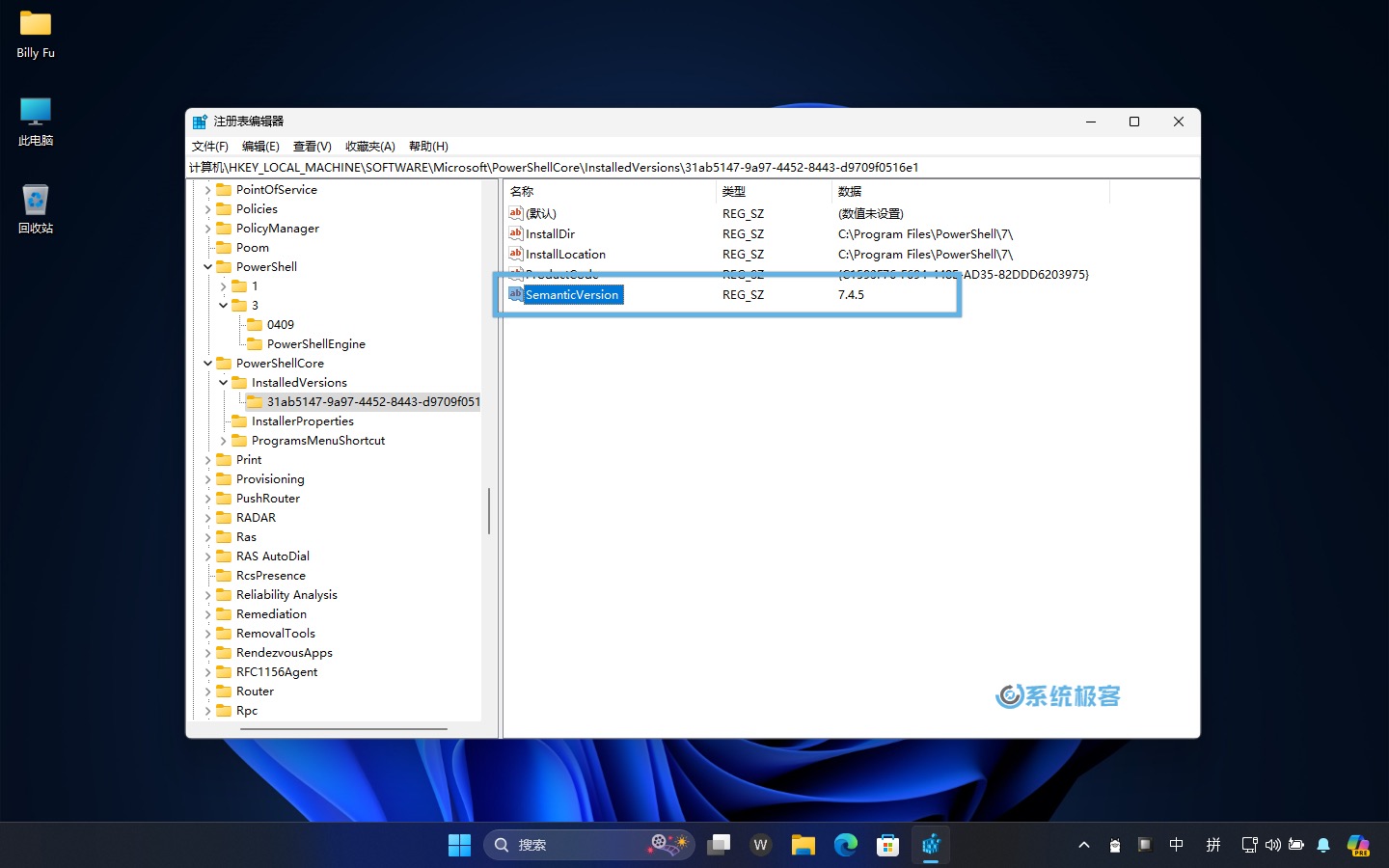This screenshot has width=1389, height=868.
Task: Open Microsoft Store from taskbar
Action: [888, 845]
